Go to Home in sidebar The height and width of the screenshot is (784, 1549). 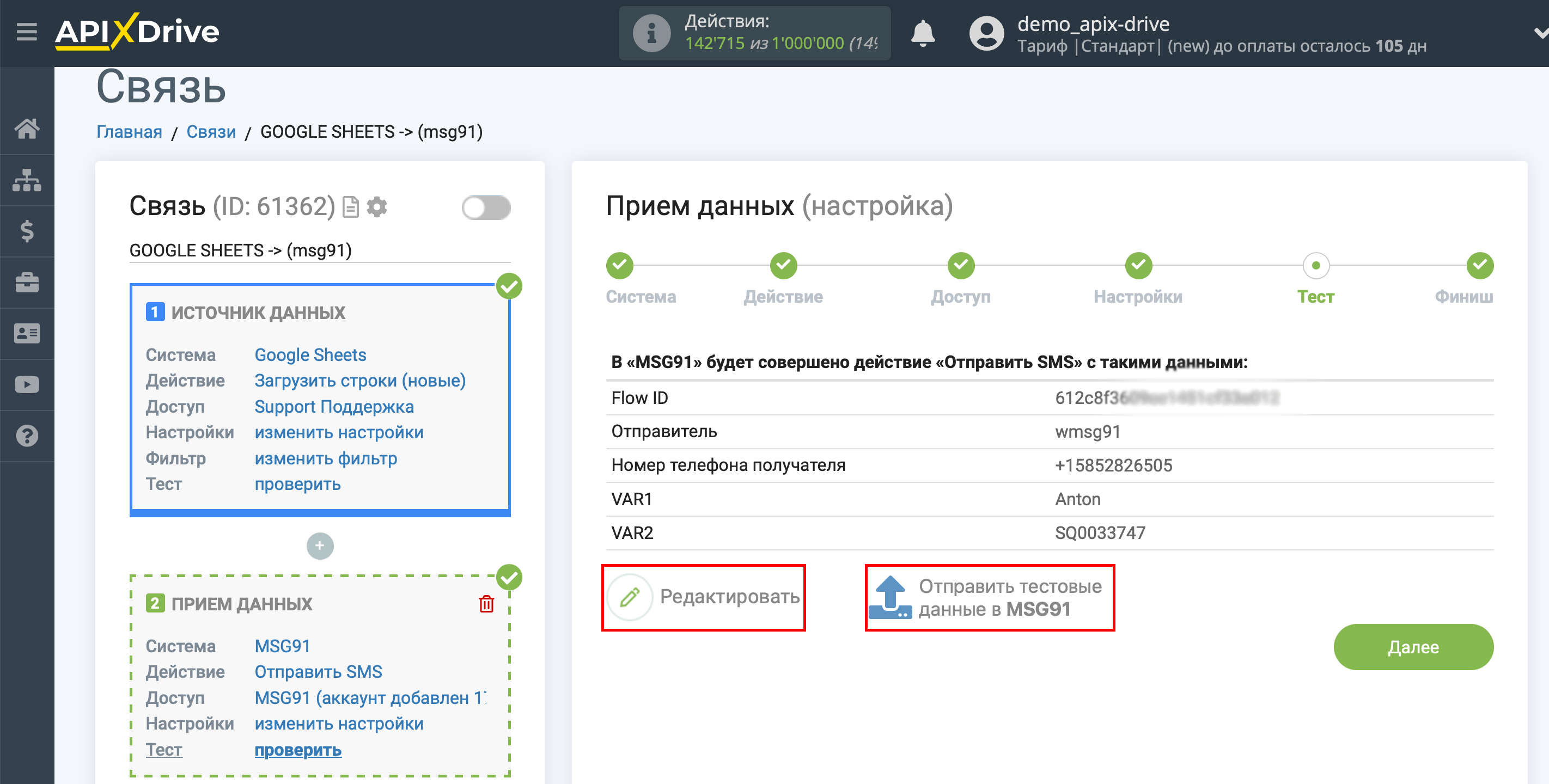pyautogui.click(x=27, y=128)
